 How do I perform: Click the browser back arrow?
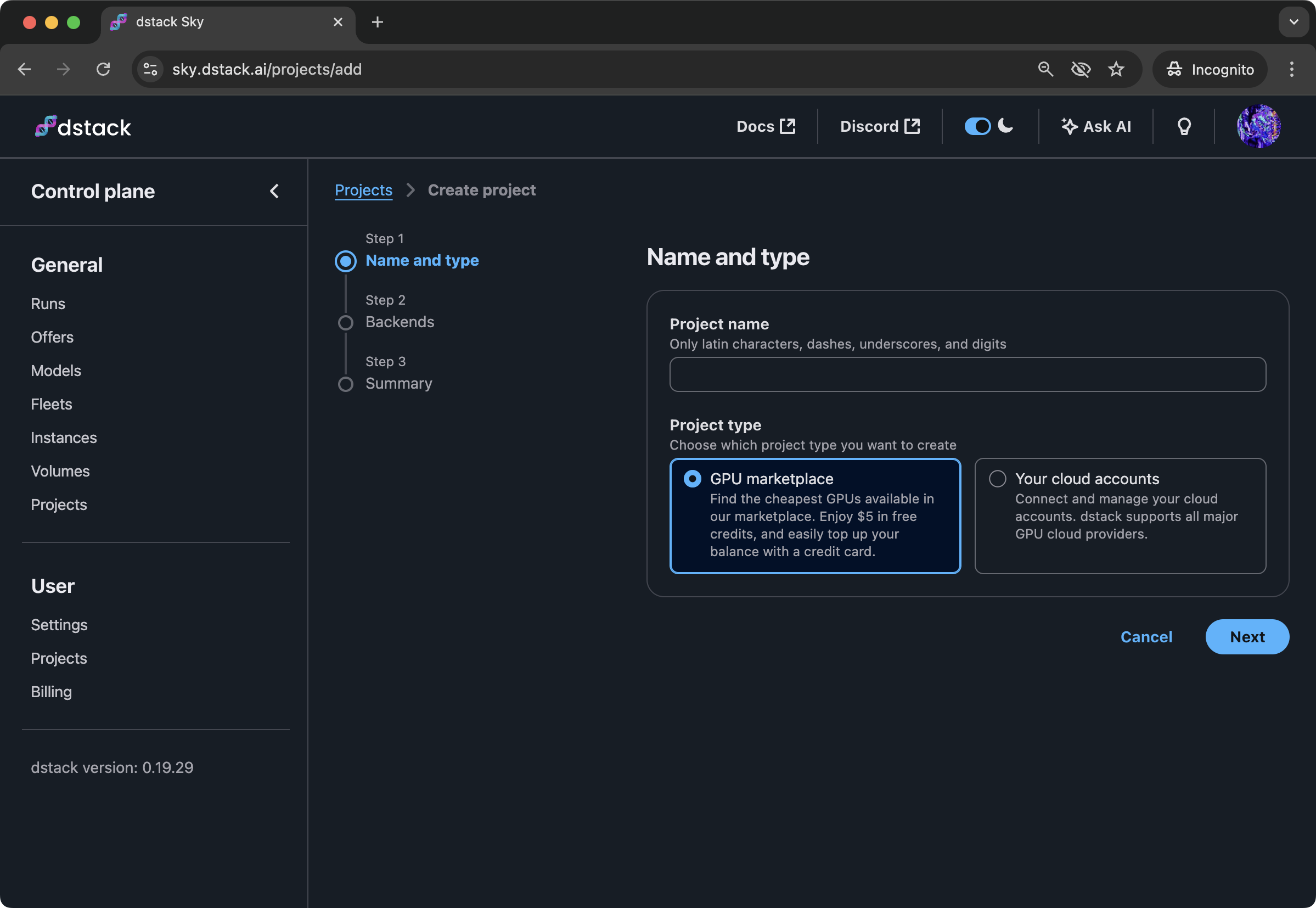tap(25, 69)
